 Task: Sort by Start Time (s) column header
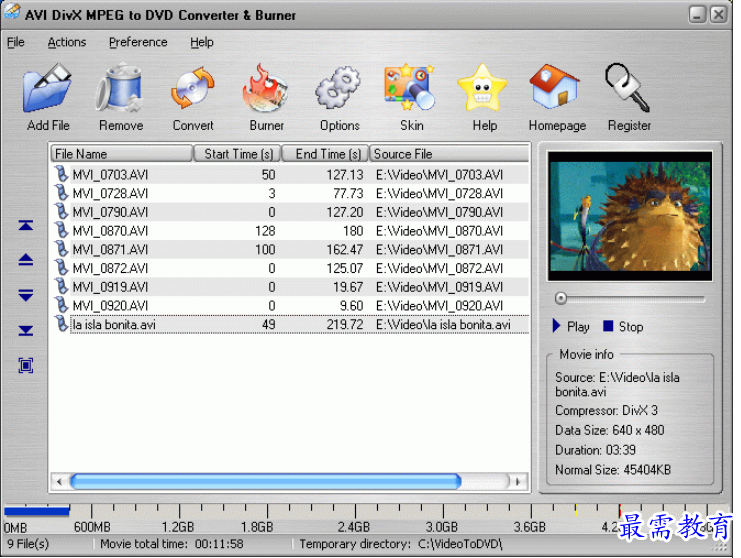237,154
